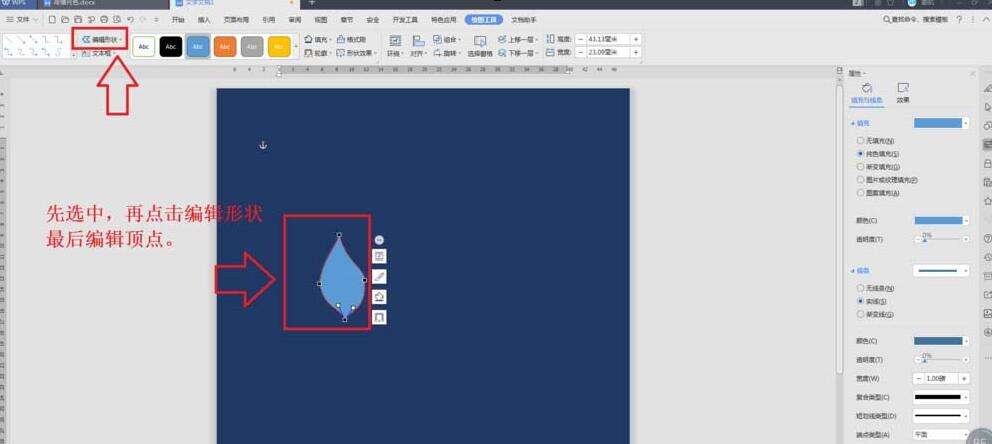Switch to the 插入 ribbon tab
The width and height of the screenshot is (992, 444).
[x=204, y=20]
